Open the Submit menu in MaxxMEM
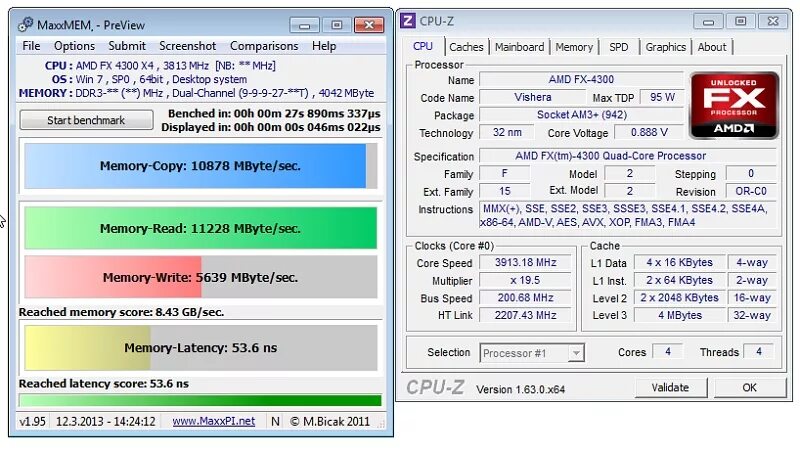 127,46
